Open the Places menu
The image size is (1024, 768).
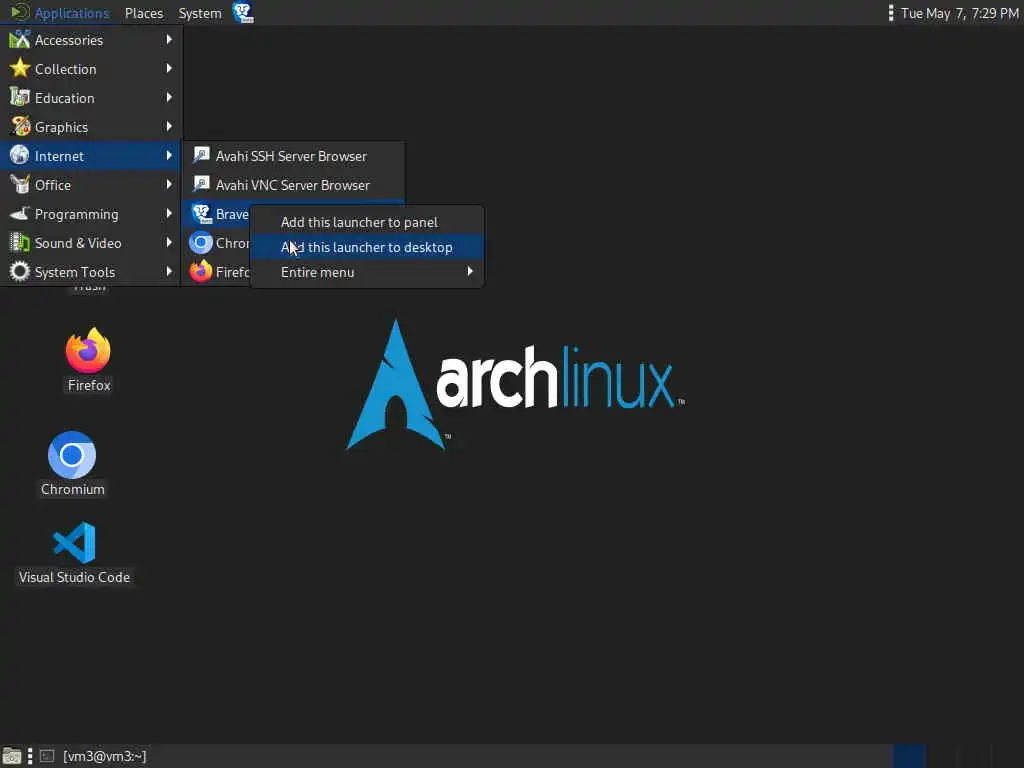pyautogui.click(x=144, y=13)
